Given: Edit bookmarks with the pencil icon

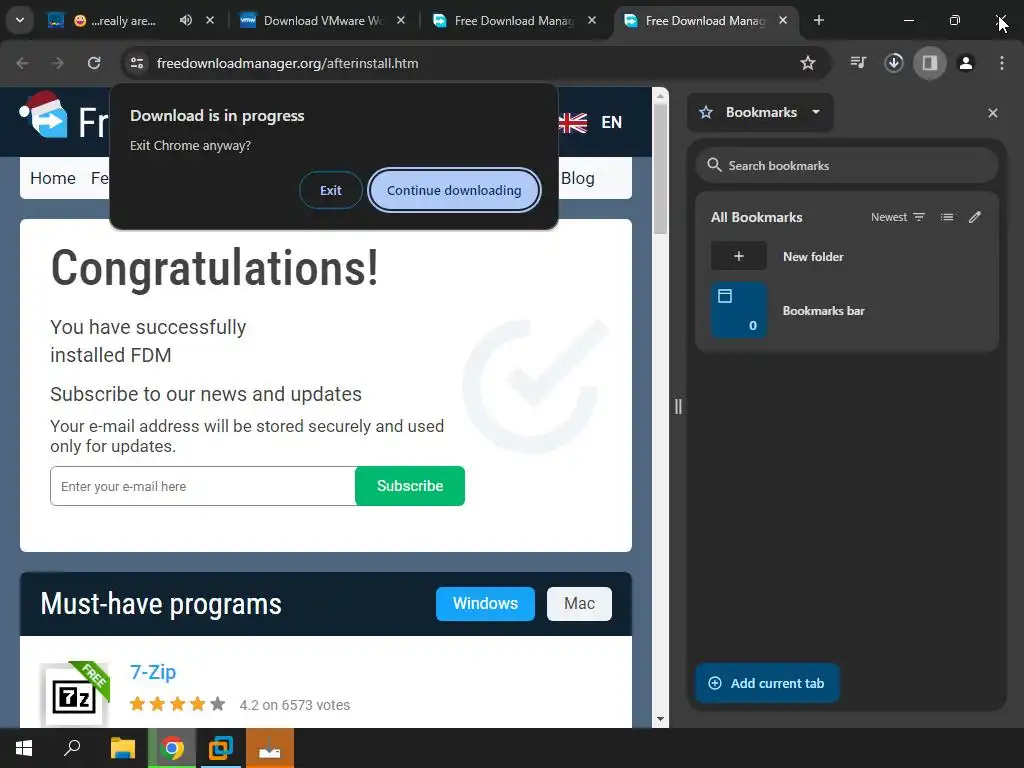Looking at the screenshot, I should [975, 217].
